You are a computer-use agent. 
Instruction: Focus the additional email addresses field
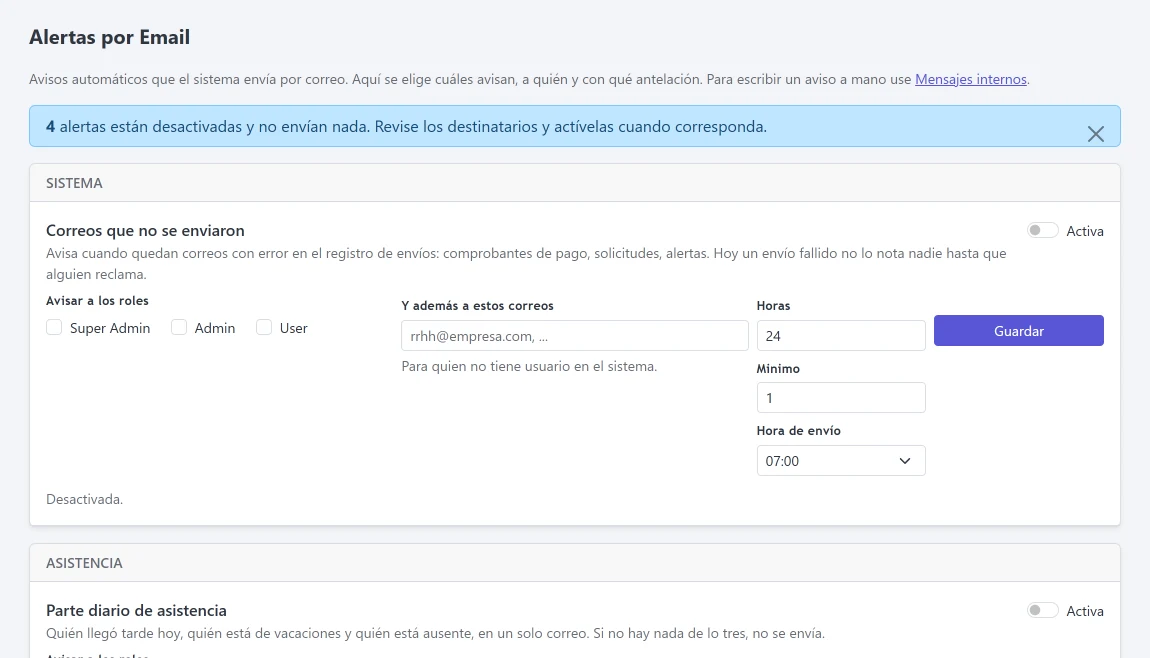(x=574, y=336)
